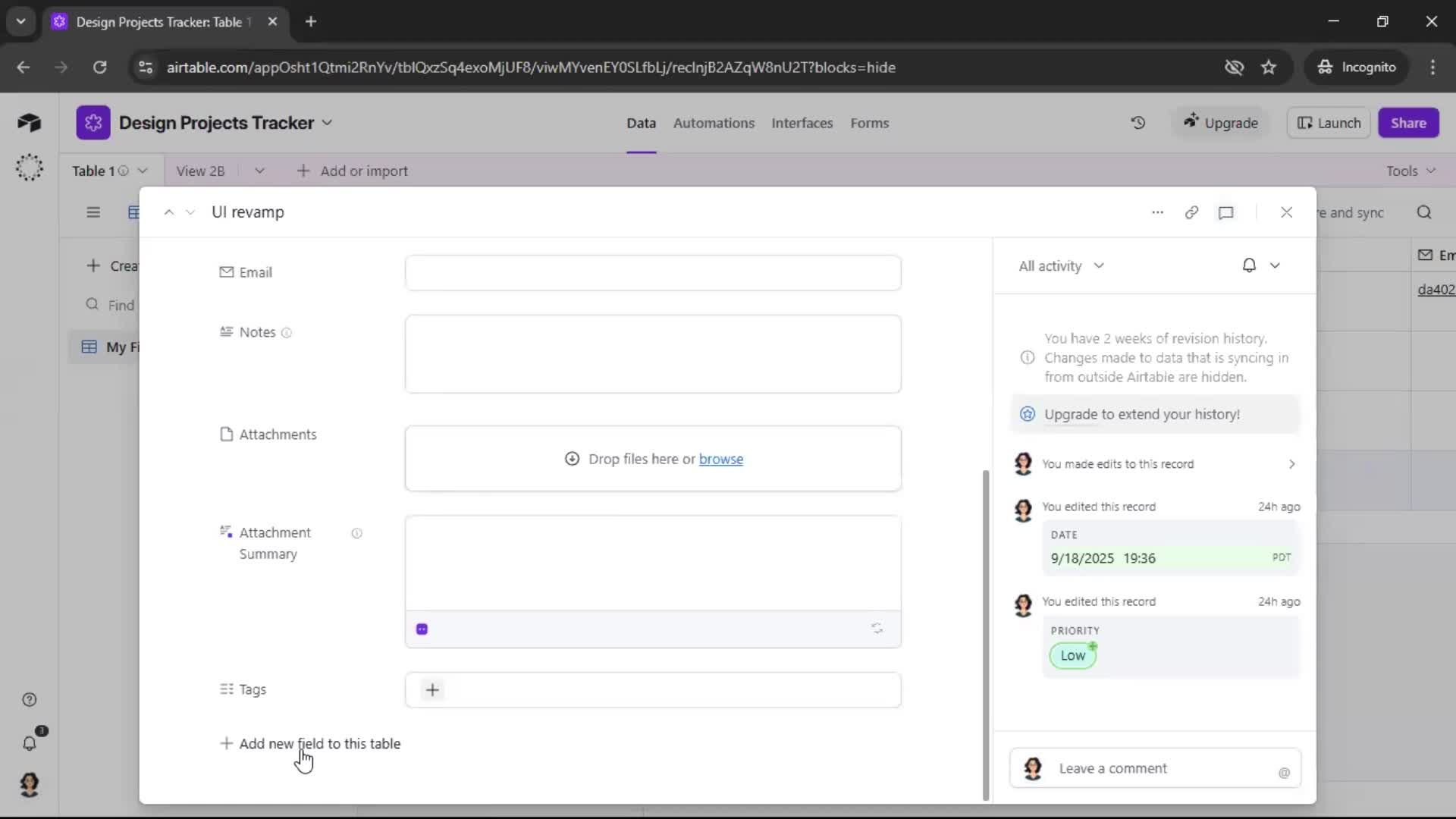Screen dimensions: 1456x819
Task: Click the Launch button
Action: 1329,123
